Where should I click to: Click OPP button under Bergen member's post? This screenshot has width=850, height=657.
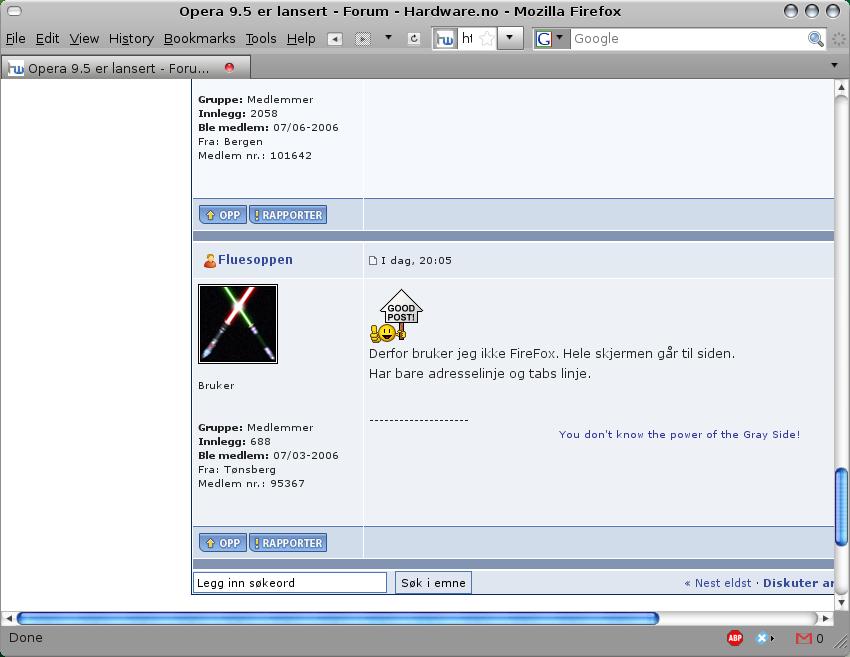(223, 215)
